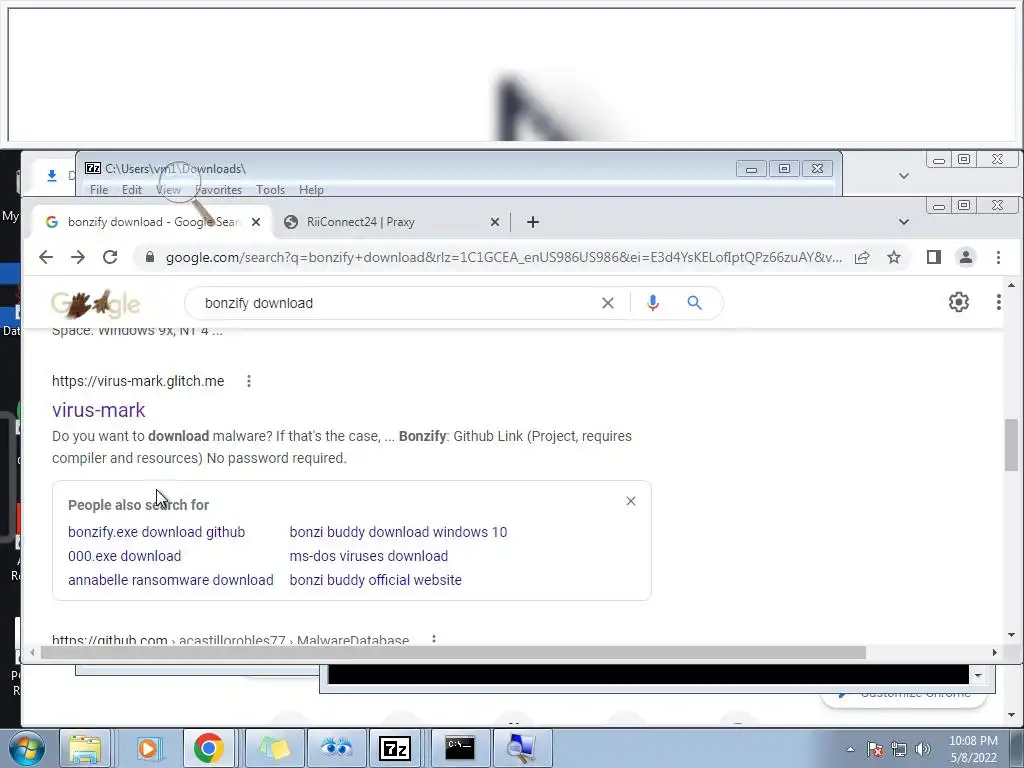Screen dimensions: 1024x768
Task: Search bonzi buddy download windows 10
Action: click(398, 532)
